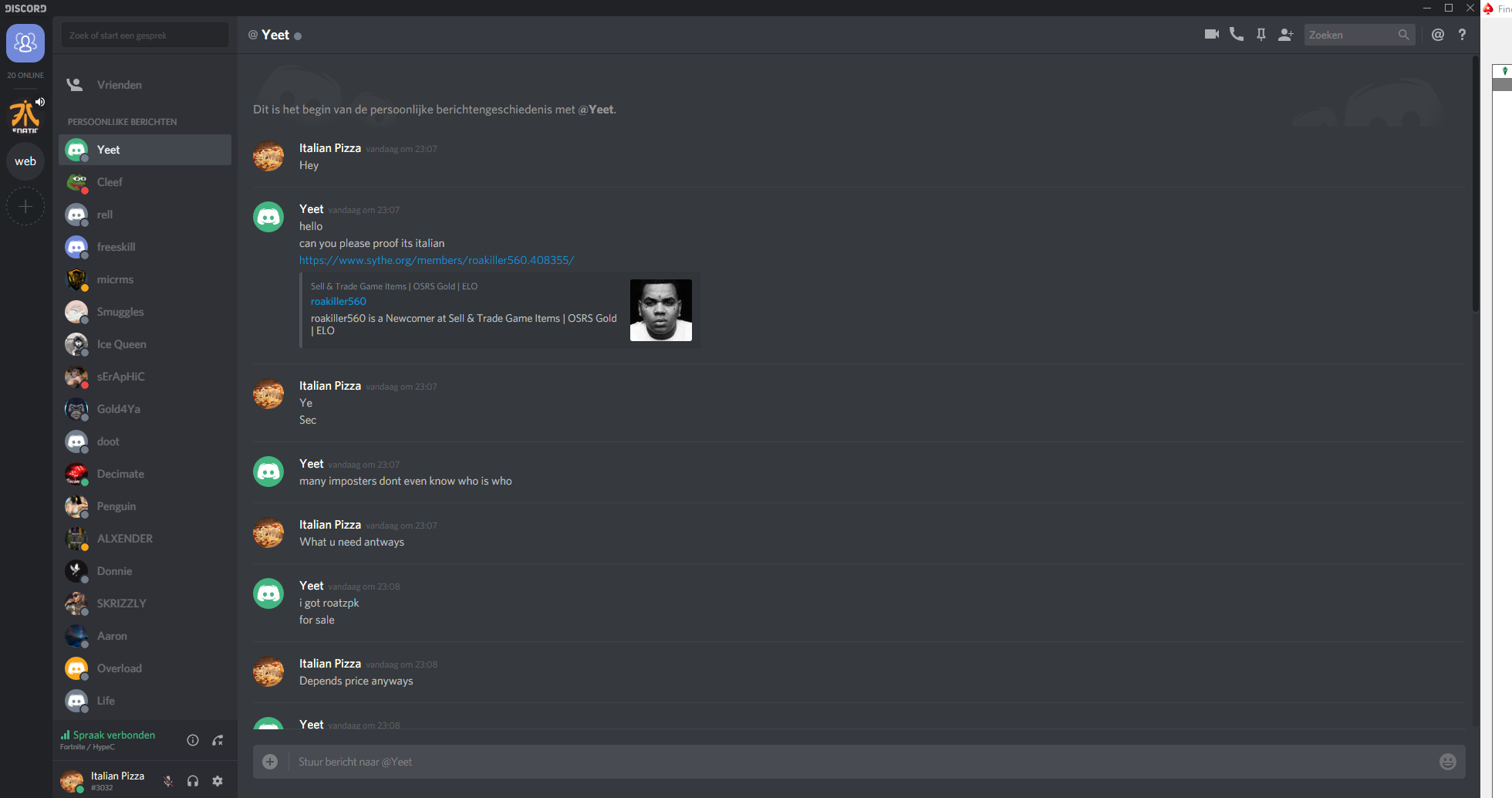Screen dimensions: 1512x798
Task: Upload a file with plus button
Action: [270, 762]
